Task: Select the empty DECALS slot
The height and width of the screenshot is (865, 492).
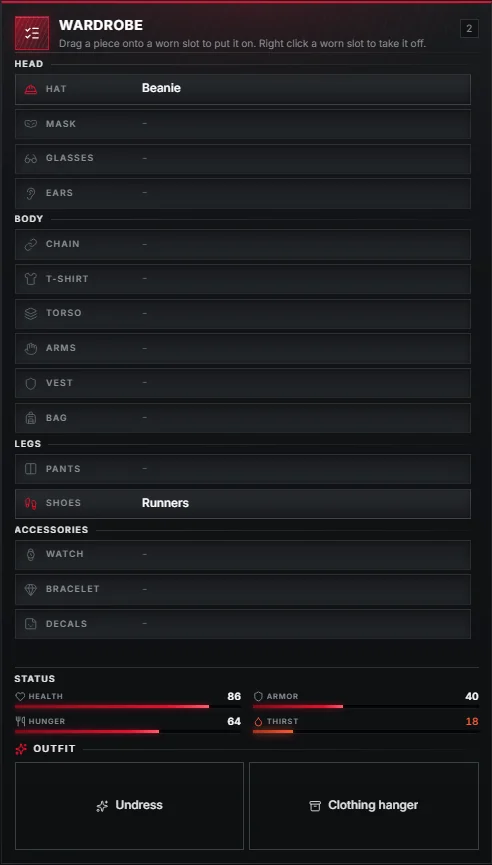Action: pos(243,624)
